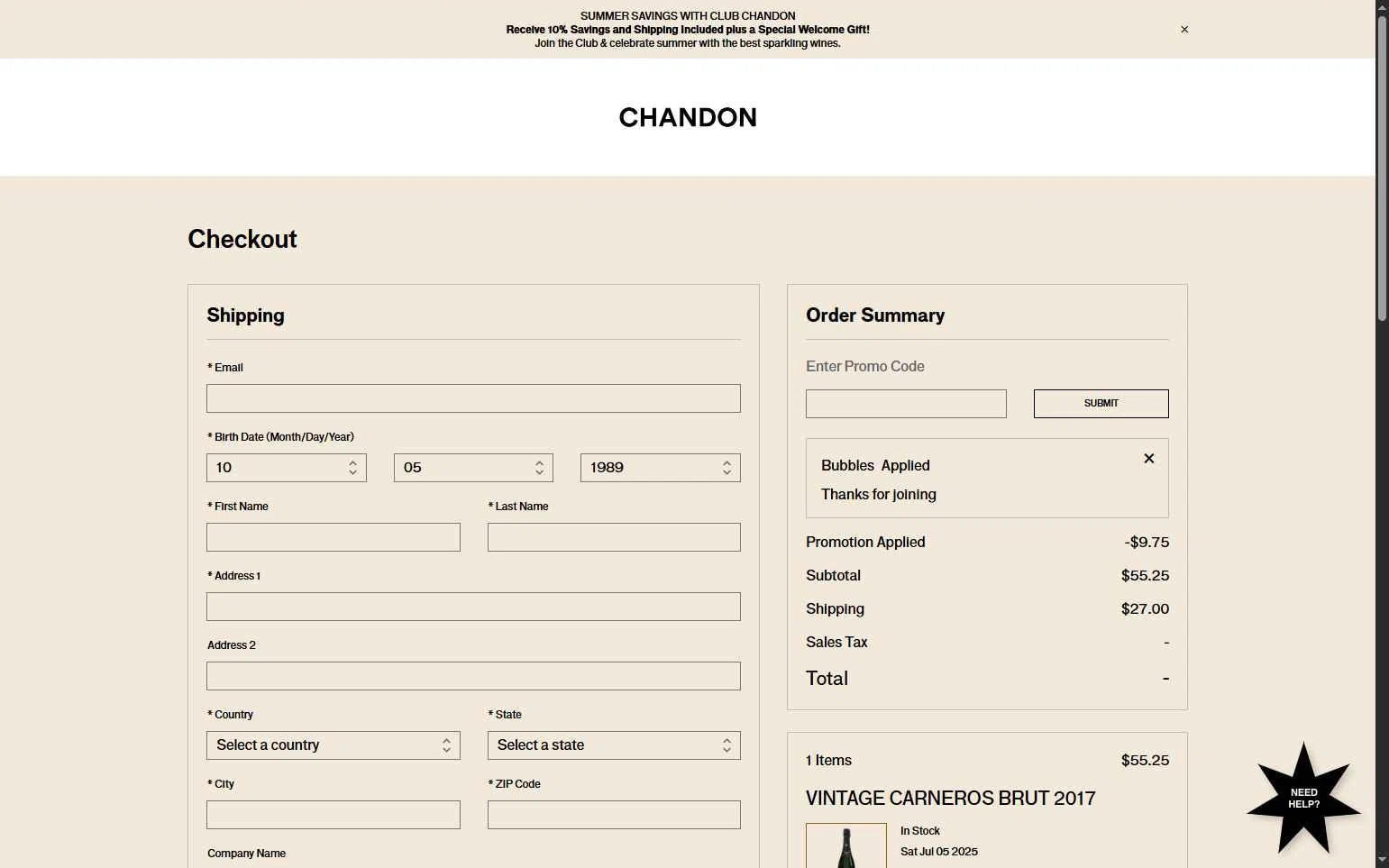
Task: Click the Total label
Action: click(827, 679)
